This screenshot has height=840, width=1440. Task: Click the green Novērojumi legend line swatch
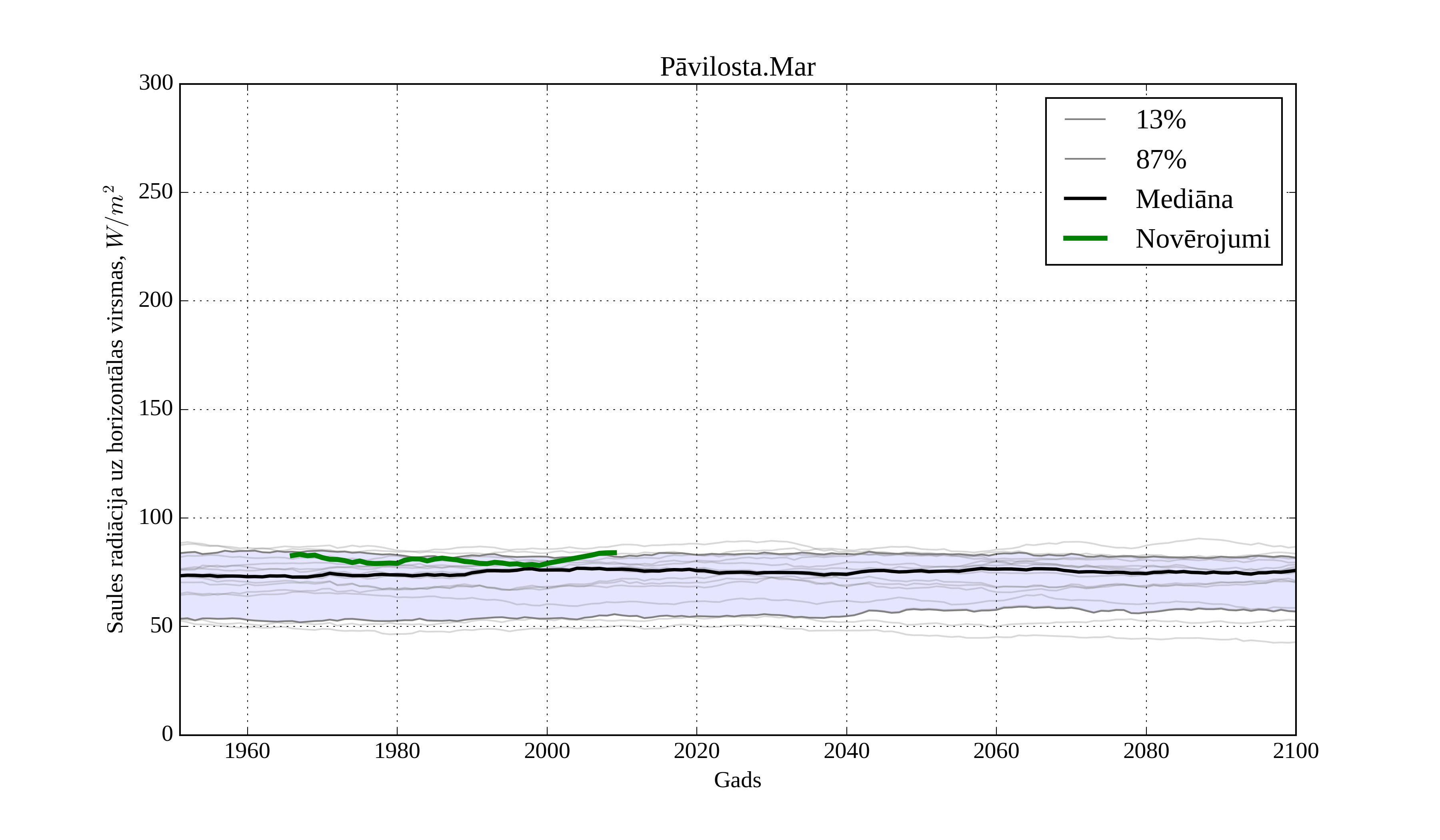click(1085, 238)
